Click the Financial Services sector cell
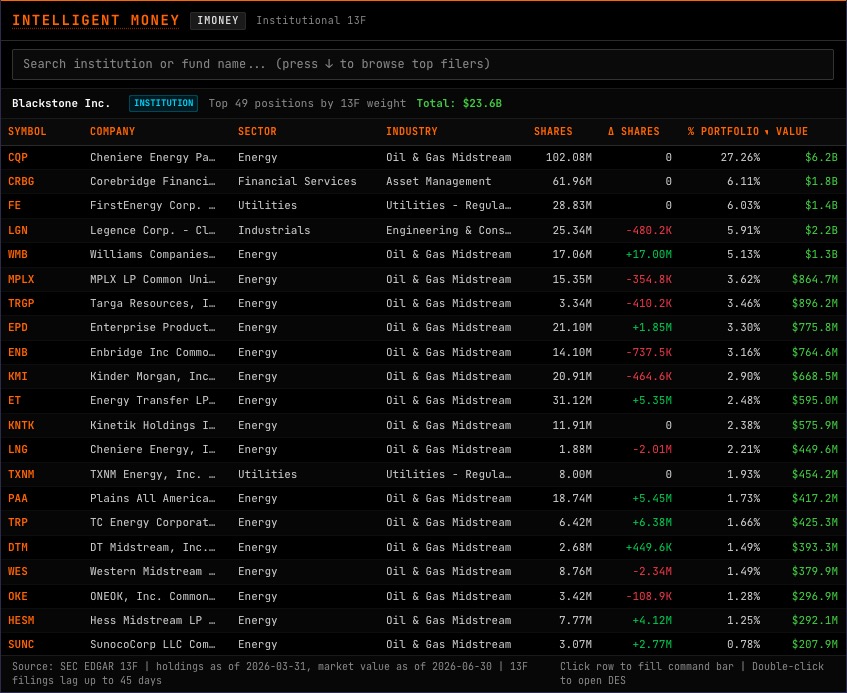 (x=297, y=181)
